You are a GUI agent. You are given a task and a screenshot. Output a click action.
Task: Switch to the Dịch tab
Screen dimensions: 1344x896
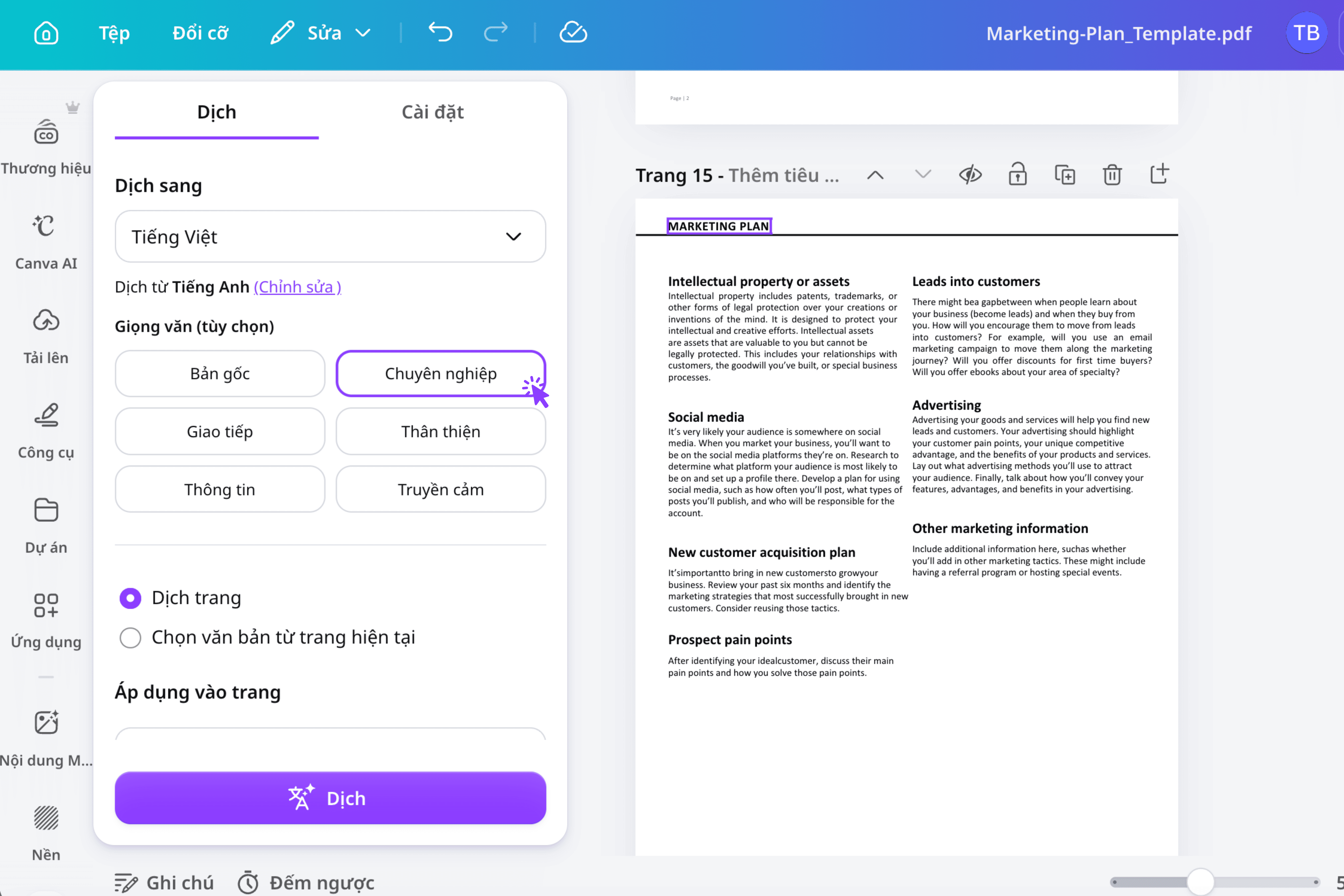point(217,112)
